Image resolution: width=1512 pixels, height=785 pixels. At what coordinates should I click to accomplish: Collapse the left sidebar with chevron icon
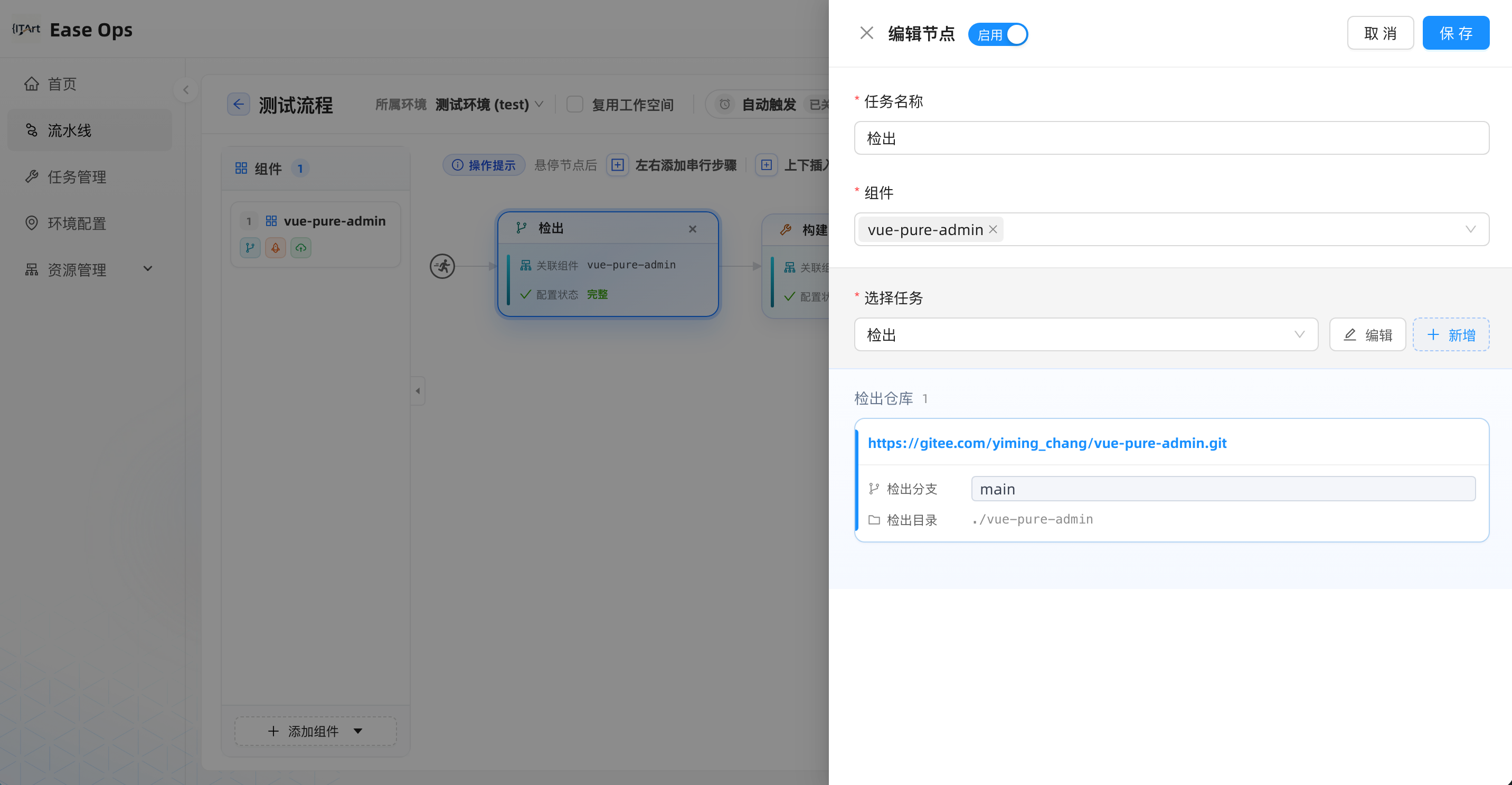tap(185, 90)
